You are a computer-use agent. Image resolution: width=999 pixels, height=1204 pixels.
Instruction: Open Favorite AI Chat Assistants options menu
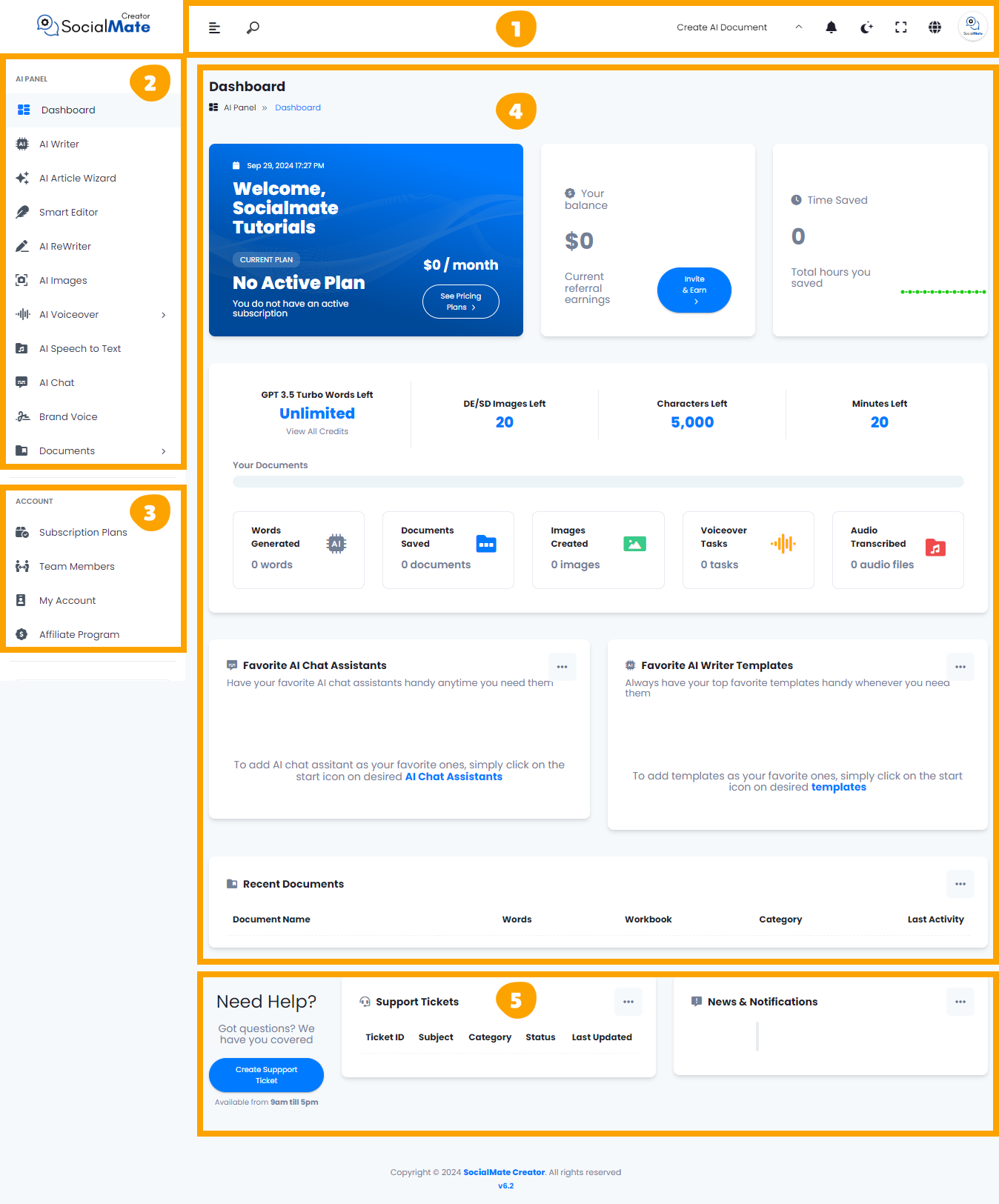(562, 667)
